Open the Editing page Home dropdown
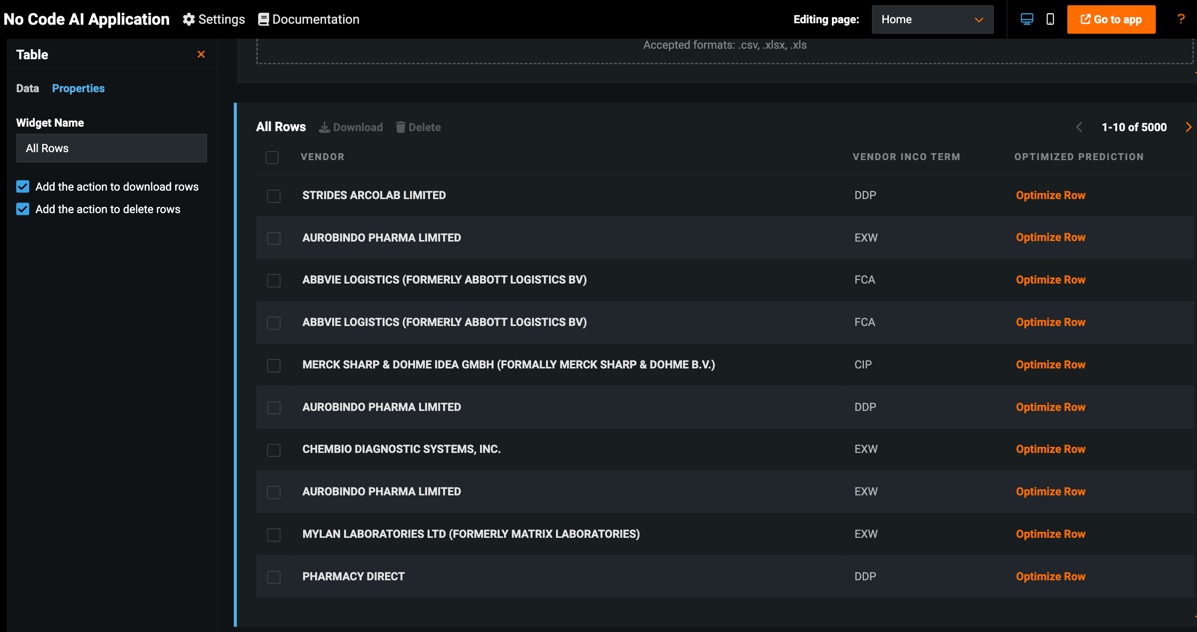The width and height of the screenshot is (1197, 632). (x=932, y=20)
